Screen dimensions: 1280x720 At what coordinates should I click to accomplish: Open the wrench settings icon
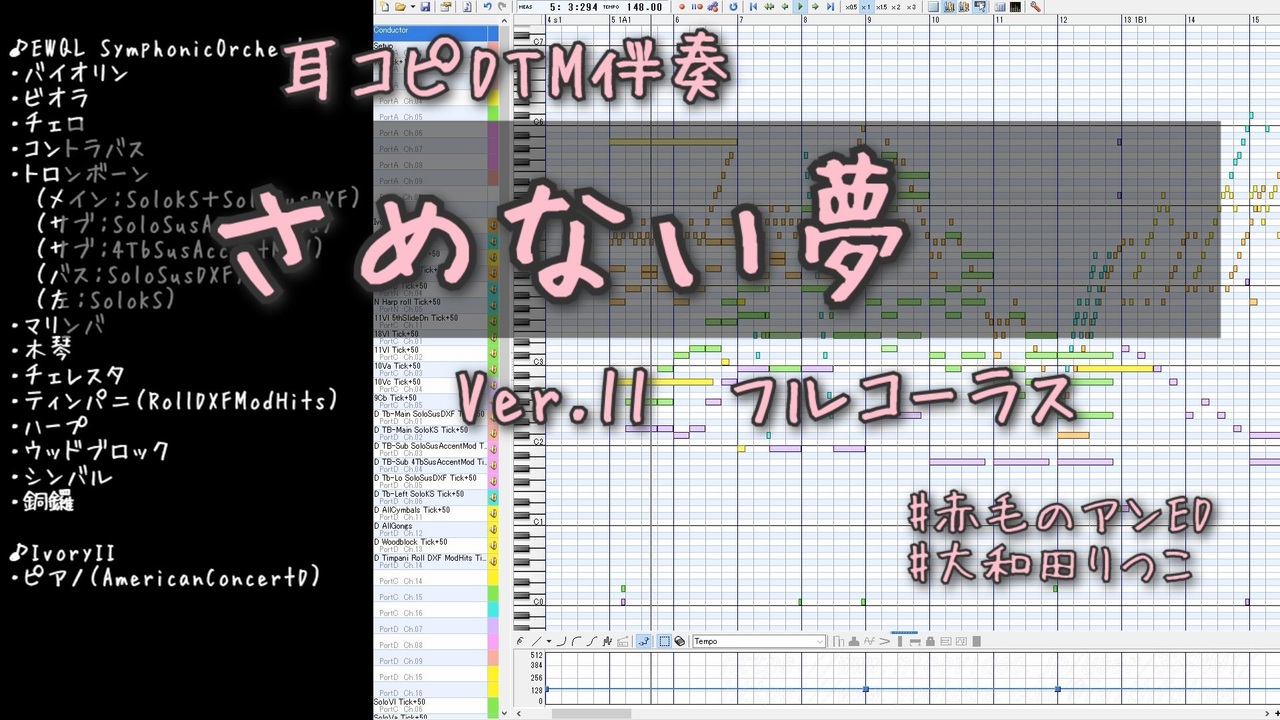coord(1036,7)
